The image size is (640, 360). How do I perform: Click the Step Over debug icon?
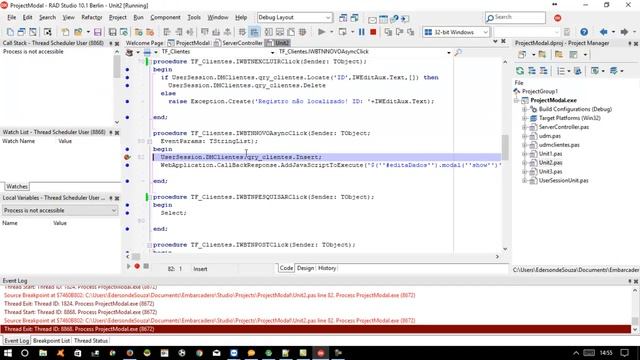pos(400,32)
